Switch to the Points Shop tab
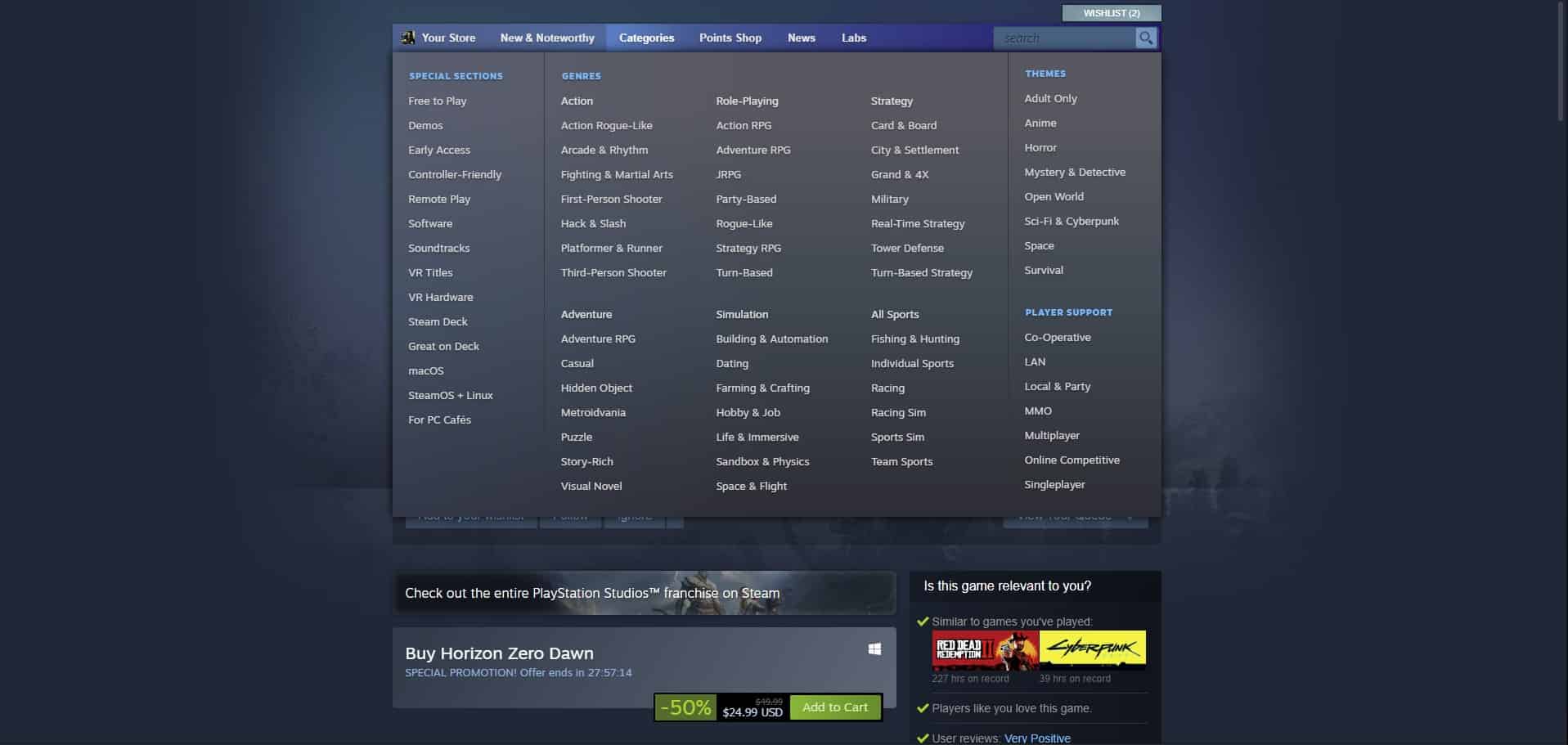The image size is (1568, 745). pos(730,38)
